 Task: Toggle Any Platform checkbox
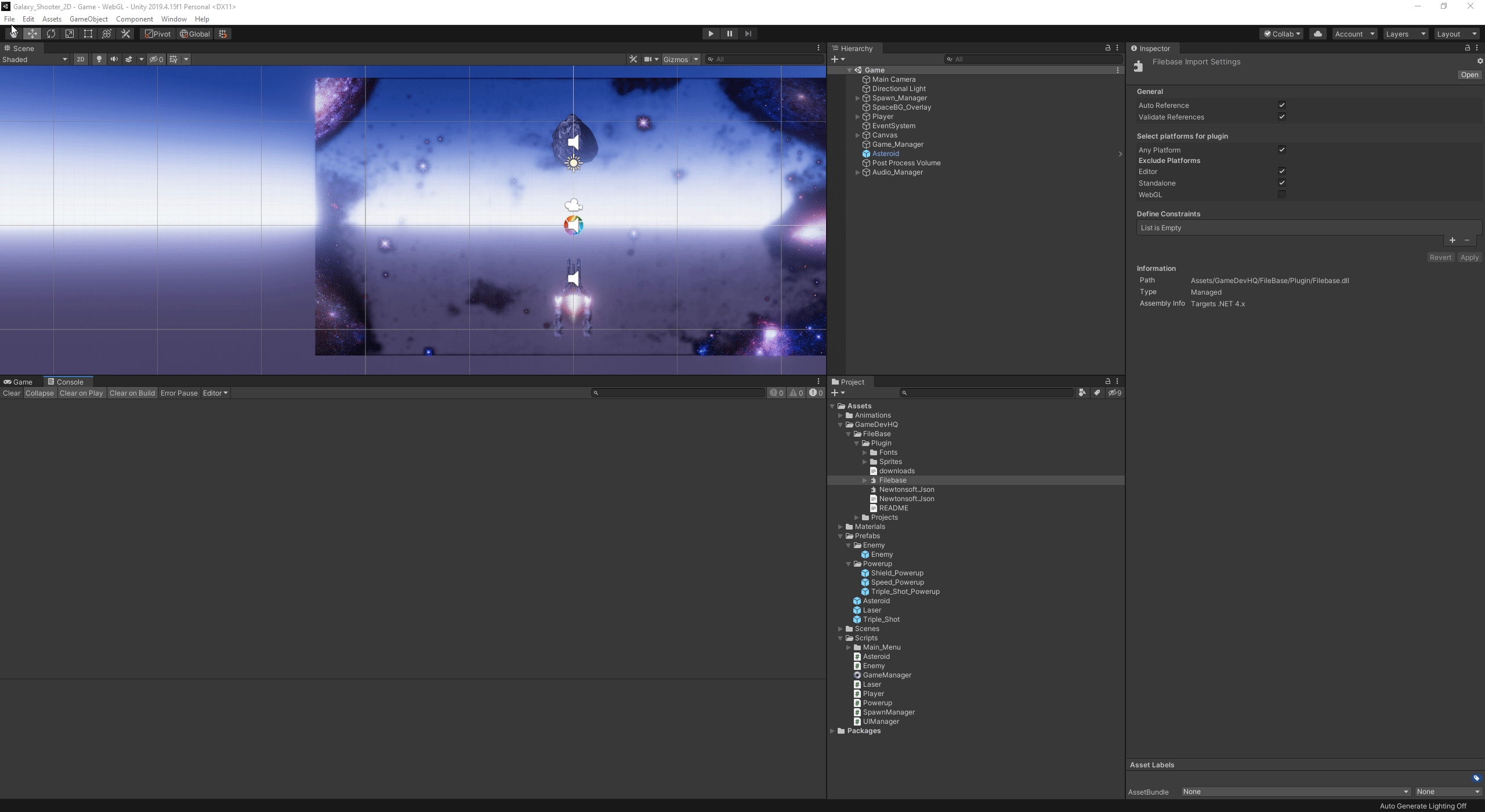click(1282, 150)
